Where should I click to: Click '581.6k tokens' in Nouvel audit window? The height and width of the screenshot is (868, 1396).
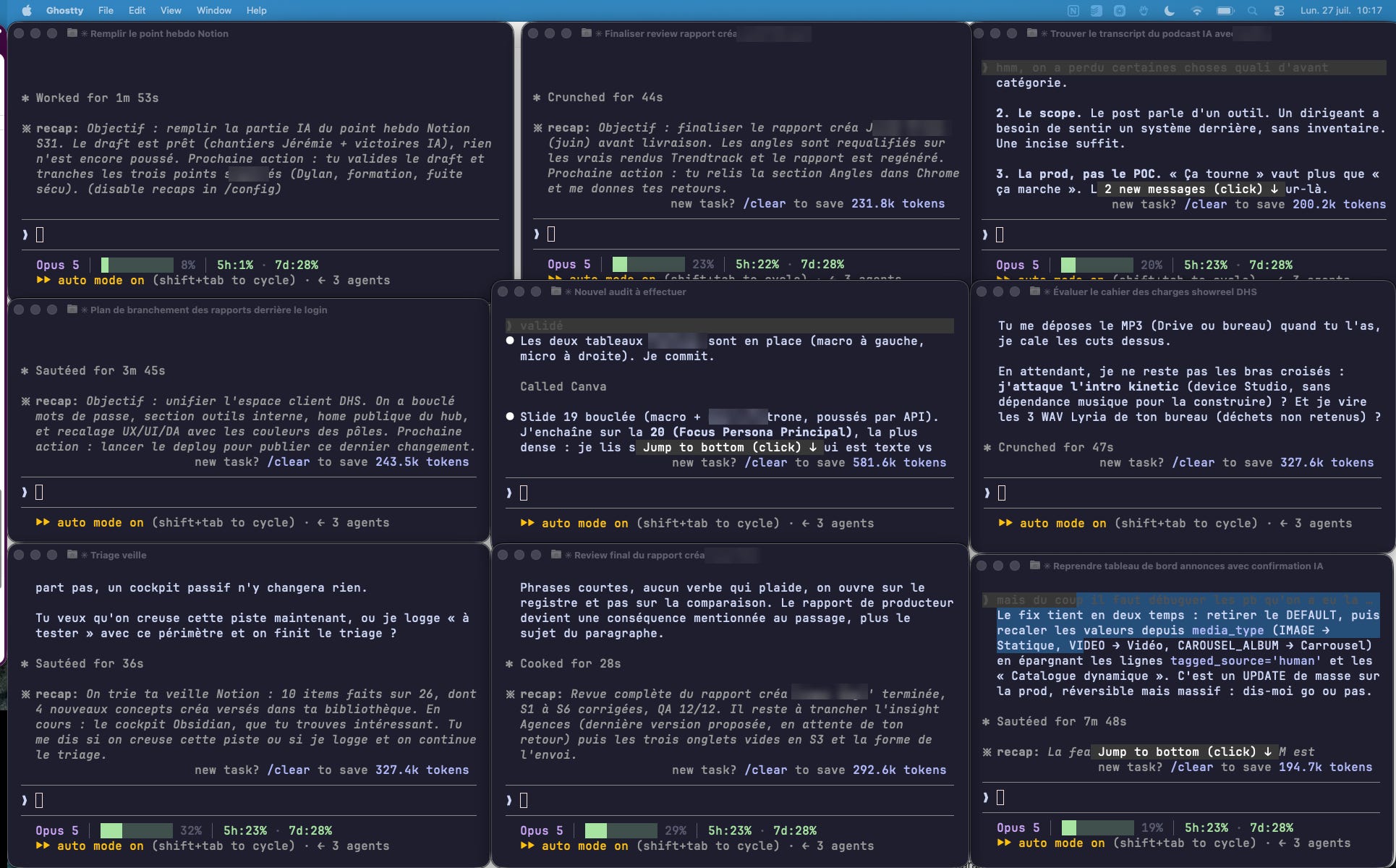coord(900,462)
